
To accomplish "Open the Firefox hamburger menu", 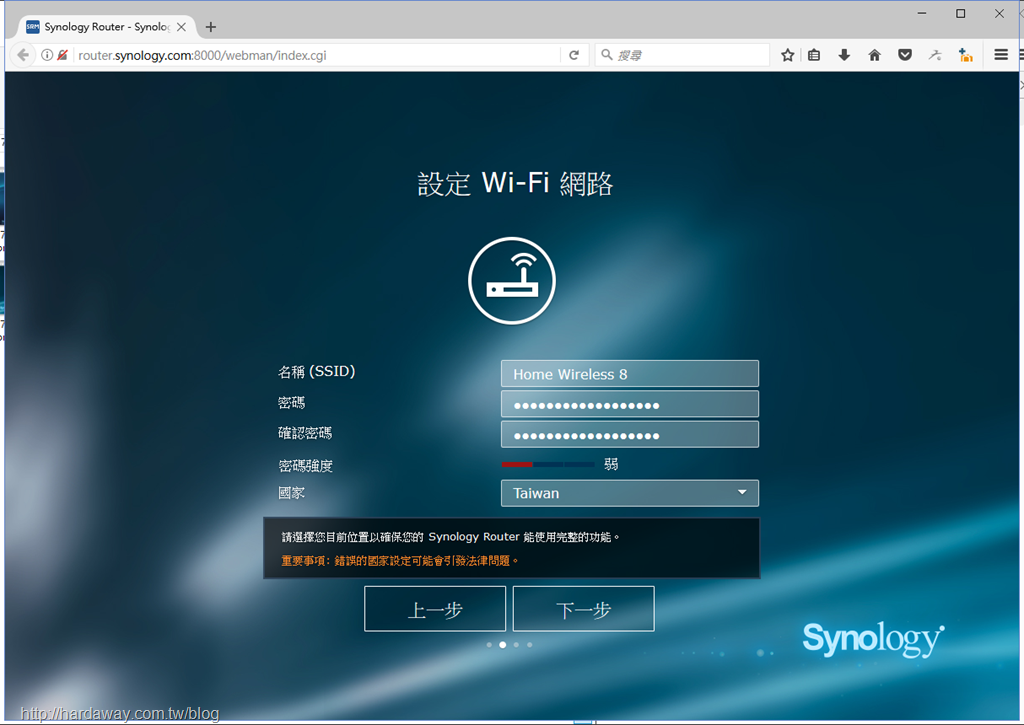I will [x=1001, y=55].
